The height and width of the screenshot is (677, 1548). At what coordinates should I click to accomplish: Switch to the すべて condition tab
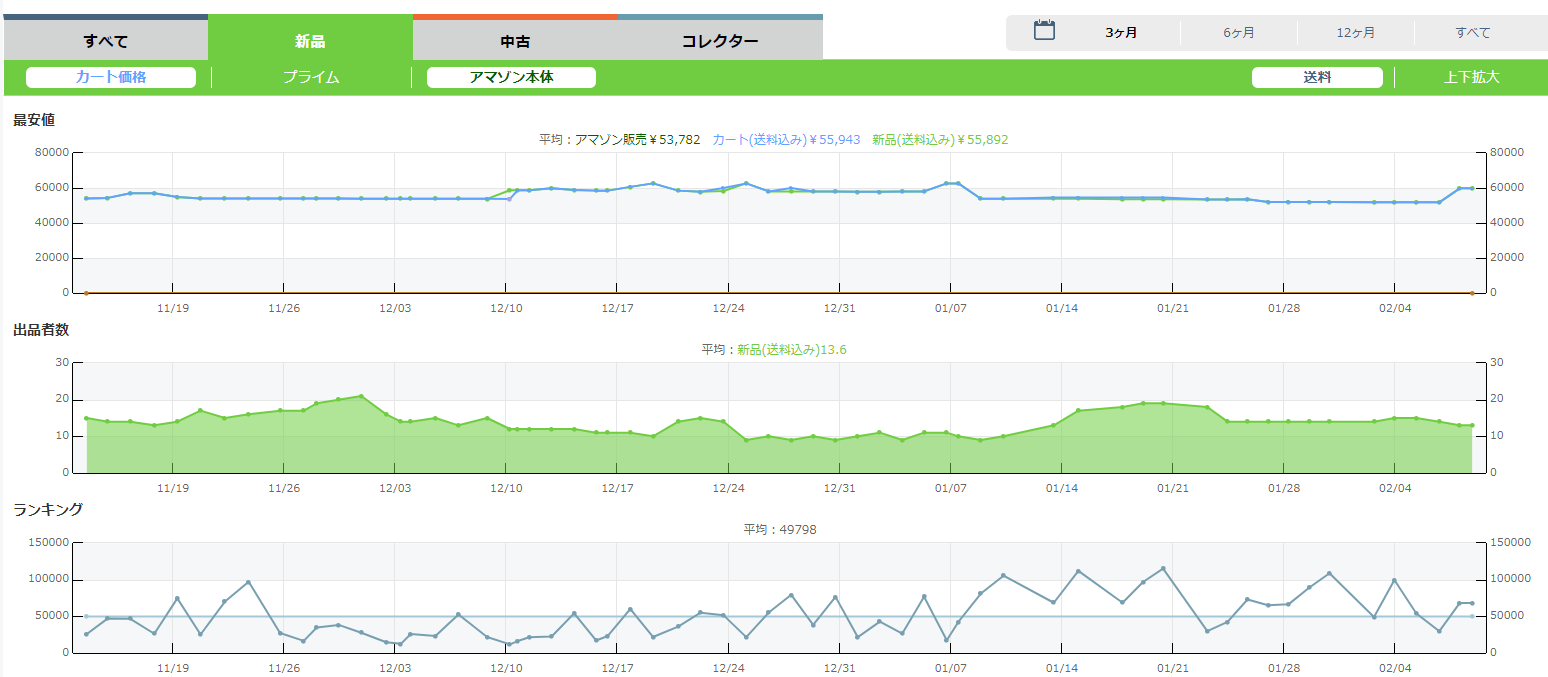tap(105, 41)
